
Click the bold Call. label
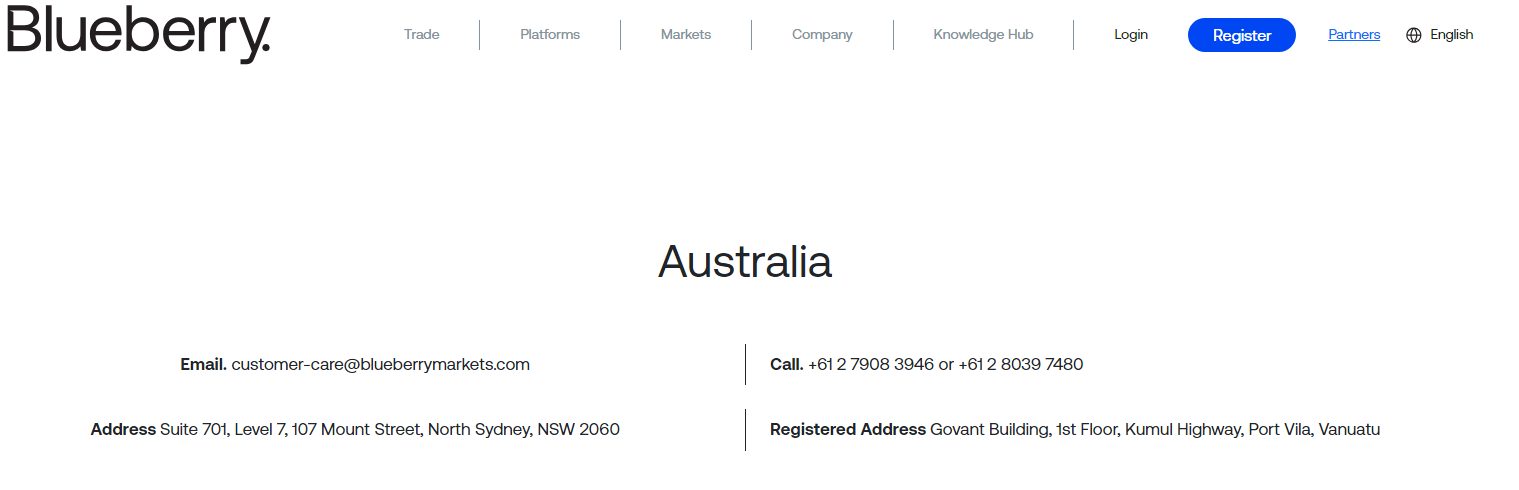[787, 364]
